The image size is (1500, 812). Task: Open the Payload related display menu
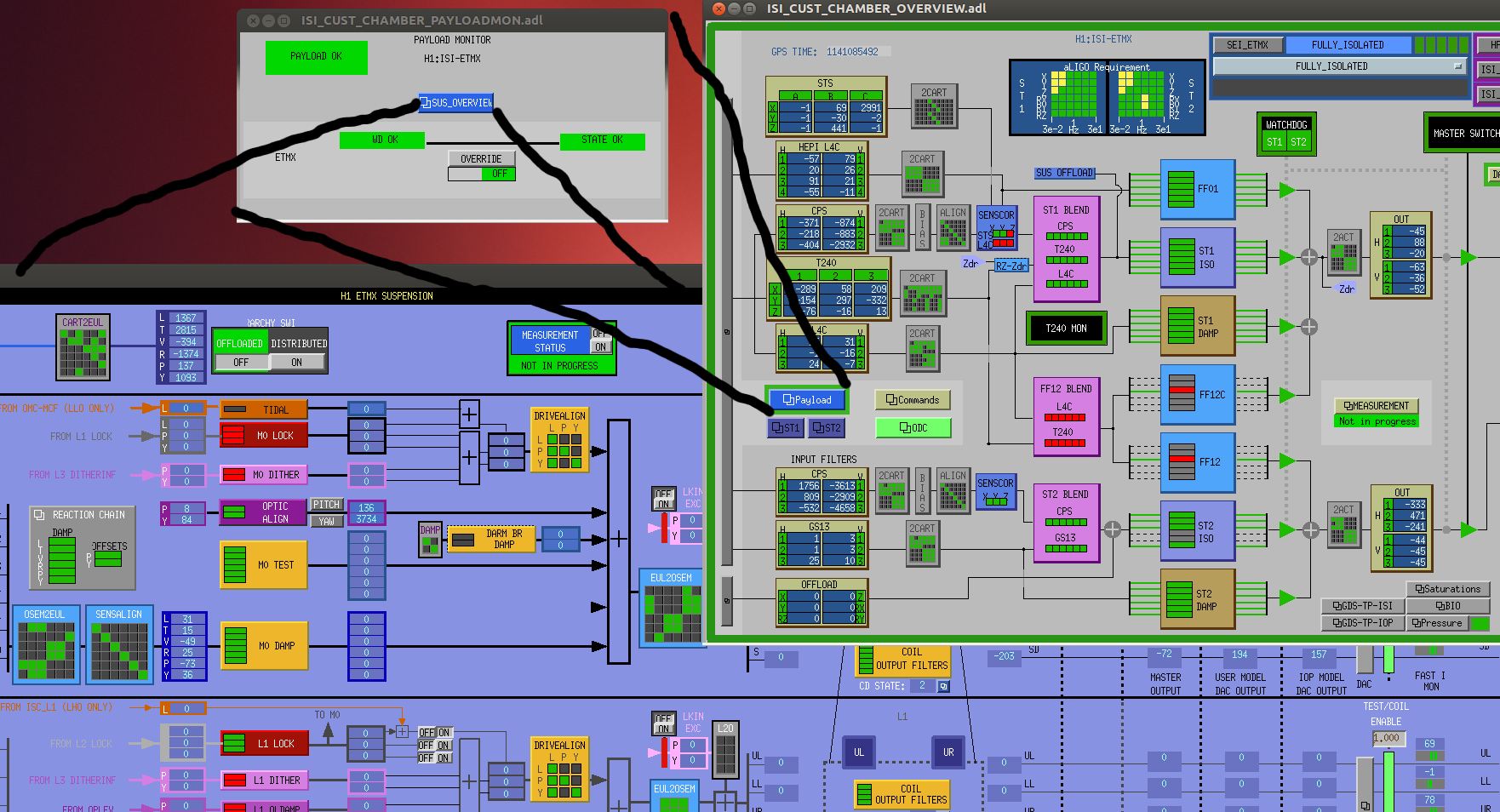pos(807,400)
